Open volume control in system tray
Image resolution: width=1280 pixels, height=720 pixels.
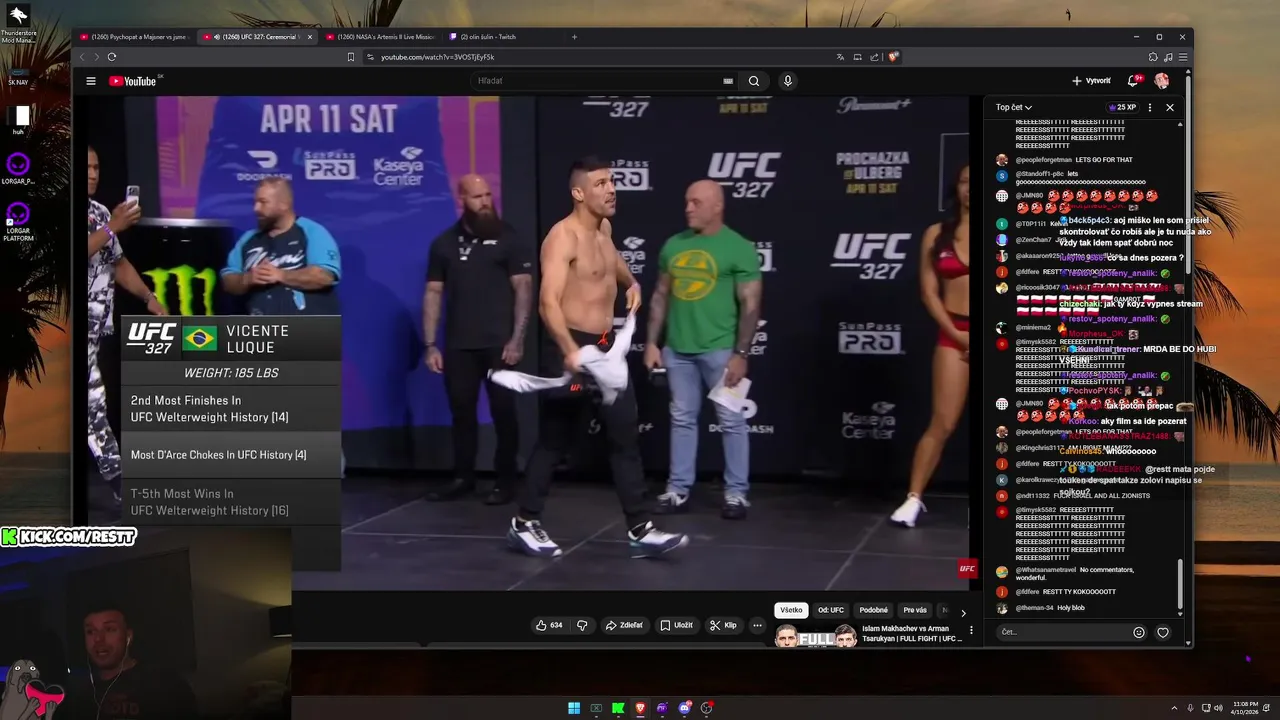pos(1218,708)
